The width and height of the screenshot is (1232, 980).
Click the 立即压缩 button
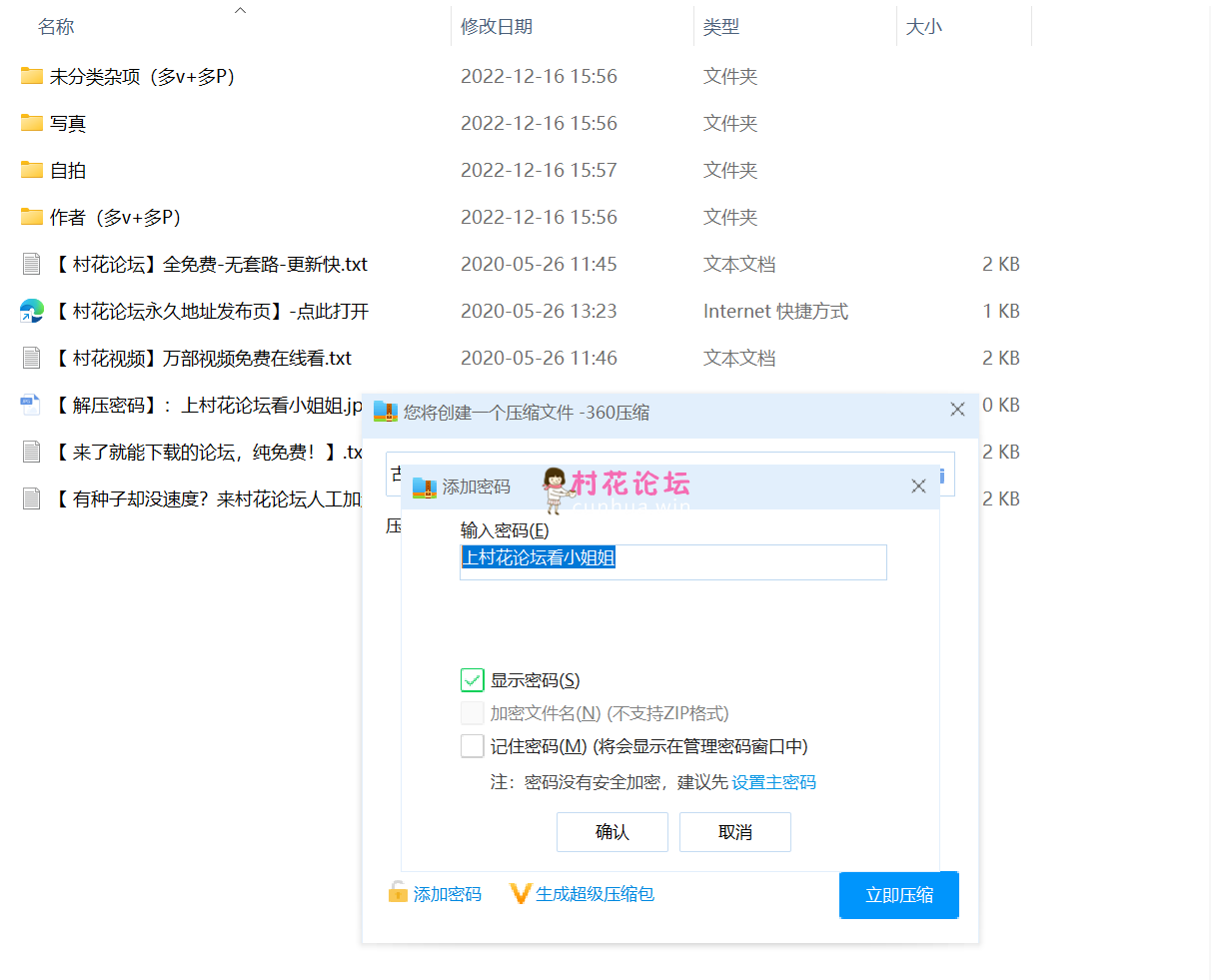point(898,895)
